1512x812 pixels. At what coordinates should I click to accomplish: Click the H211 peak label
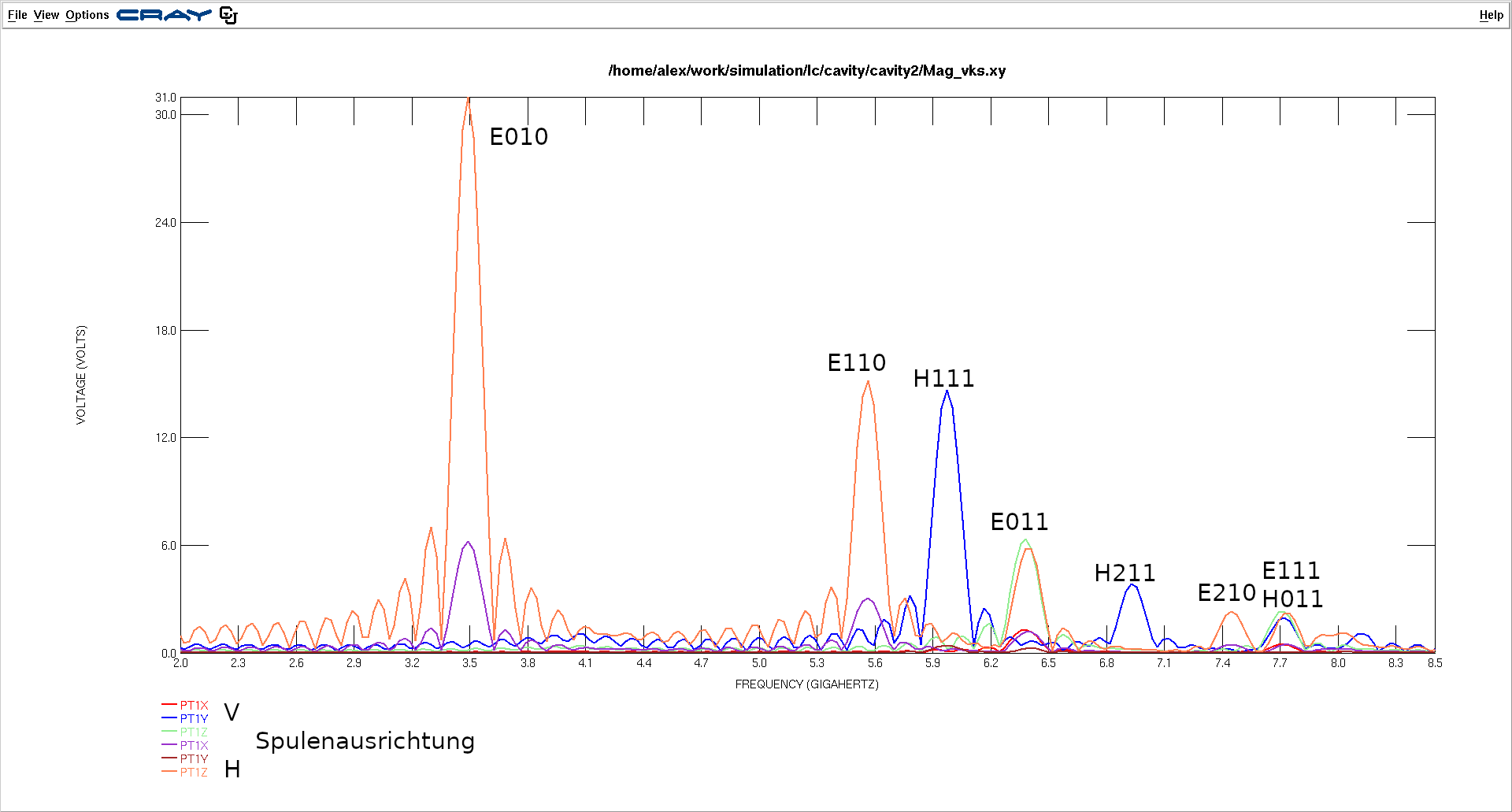(1125, 573)
